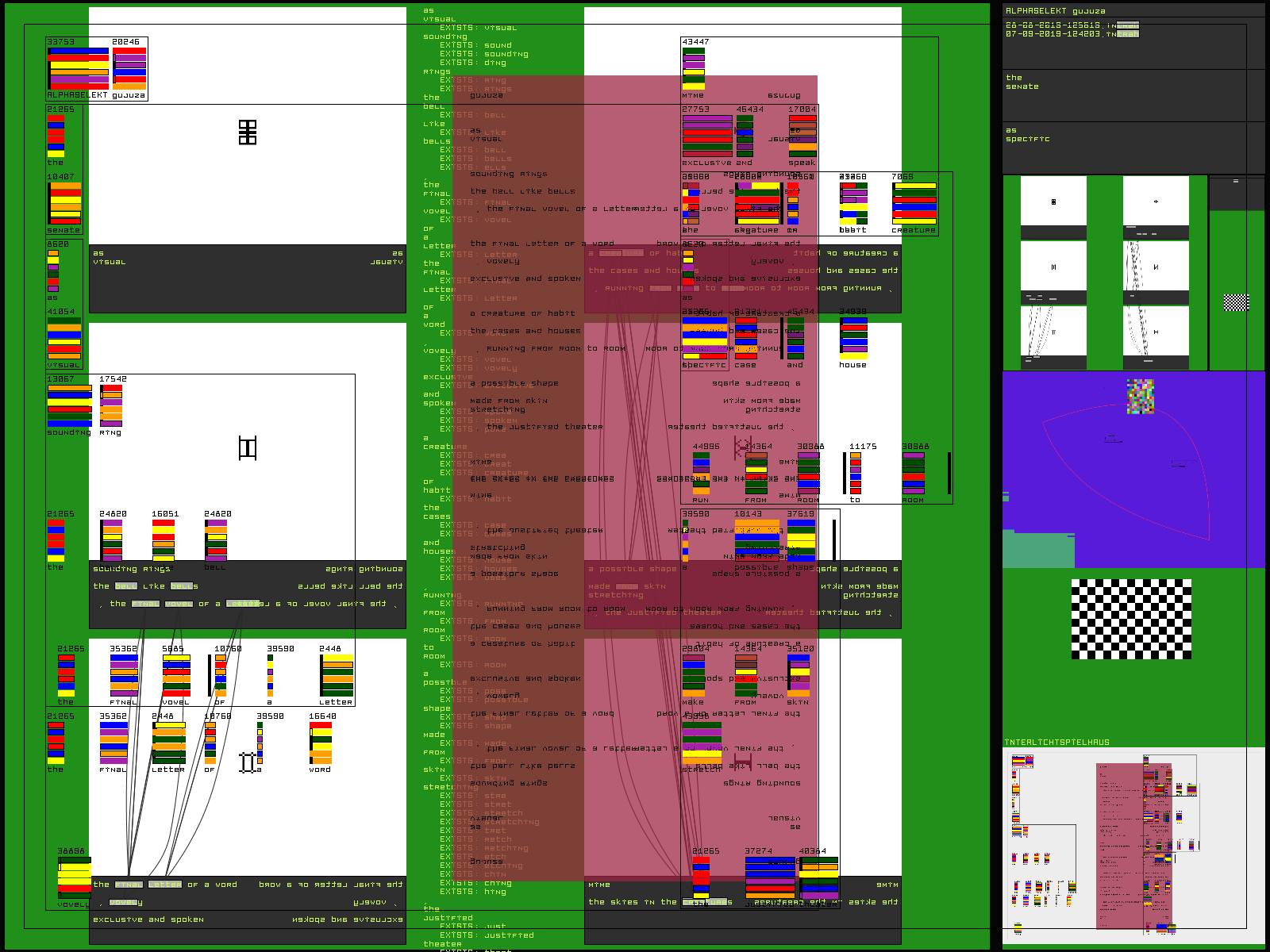Screen dimensions: 1270x952
Task: Open the first small glyph thumbnail in the grid
Action: pyautogui.click(x=1053, y=202)
